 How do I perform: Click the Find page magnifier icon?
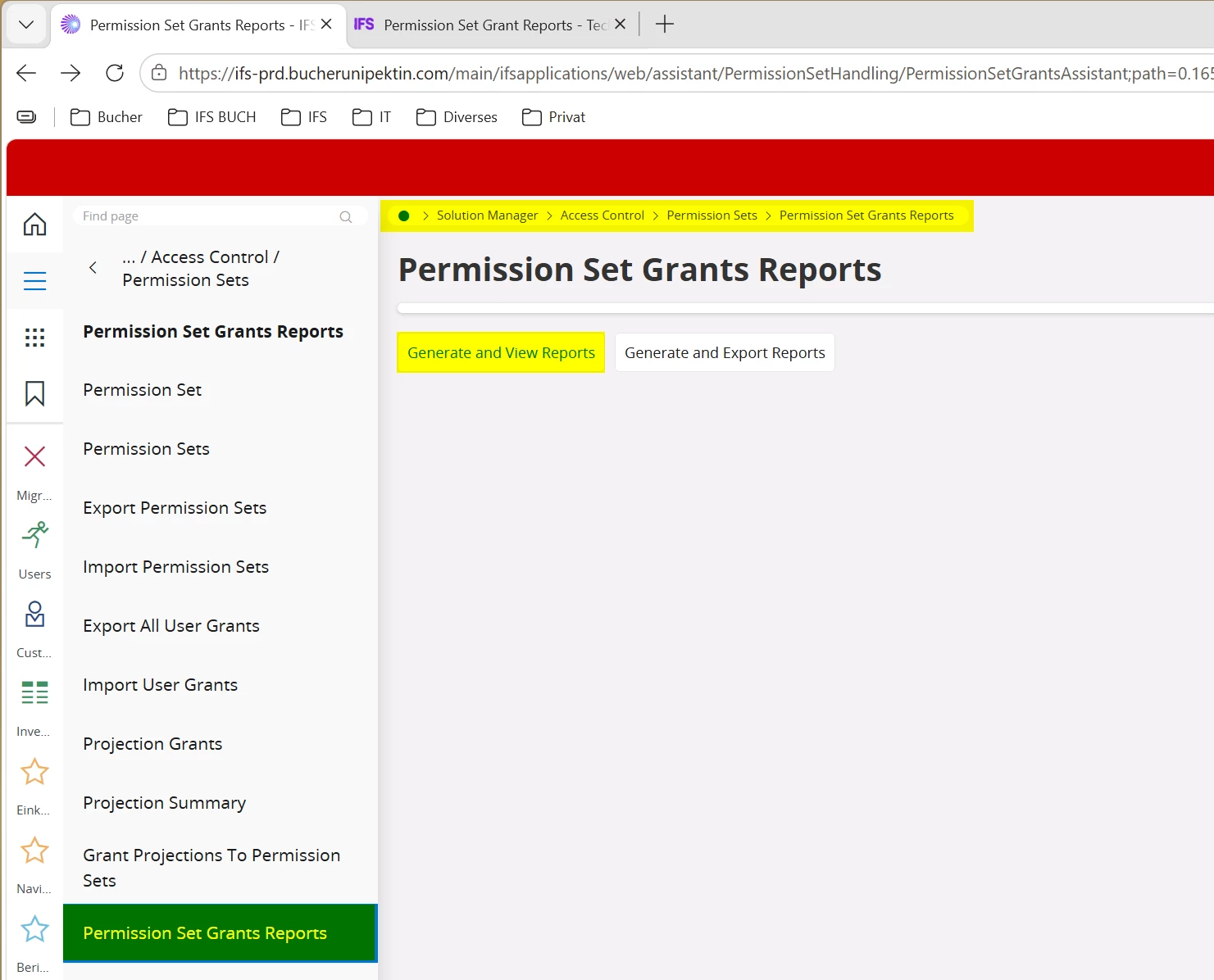point(346,216)
